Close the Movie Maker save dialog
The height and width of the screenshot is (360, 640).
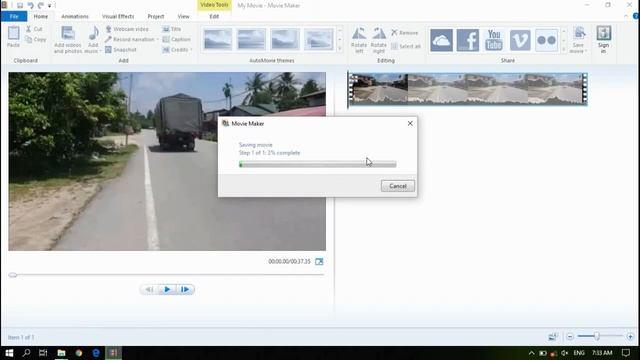[410, 123]
